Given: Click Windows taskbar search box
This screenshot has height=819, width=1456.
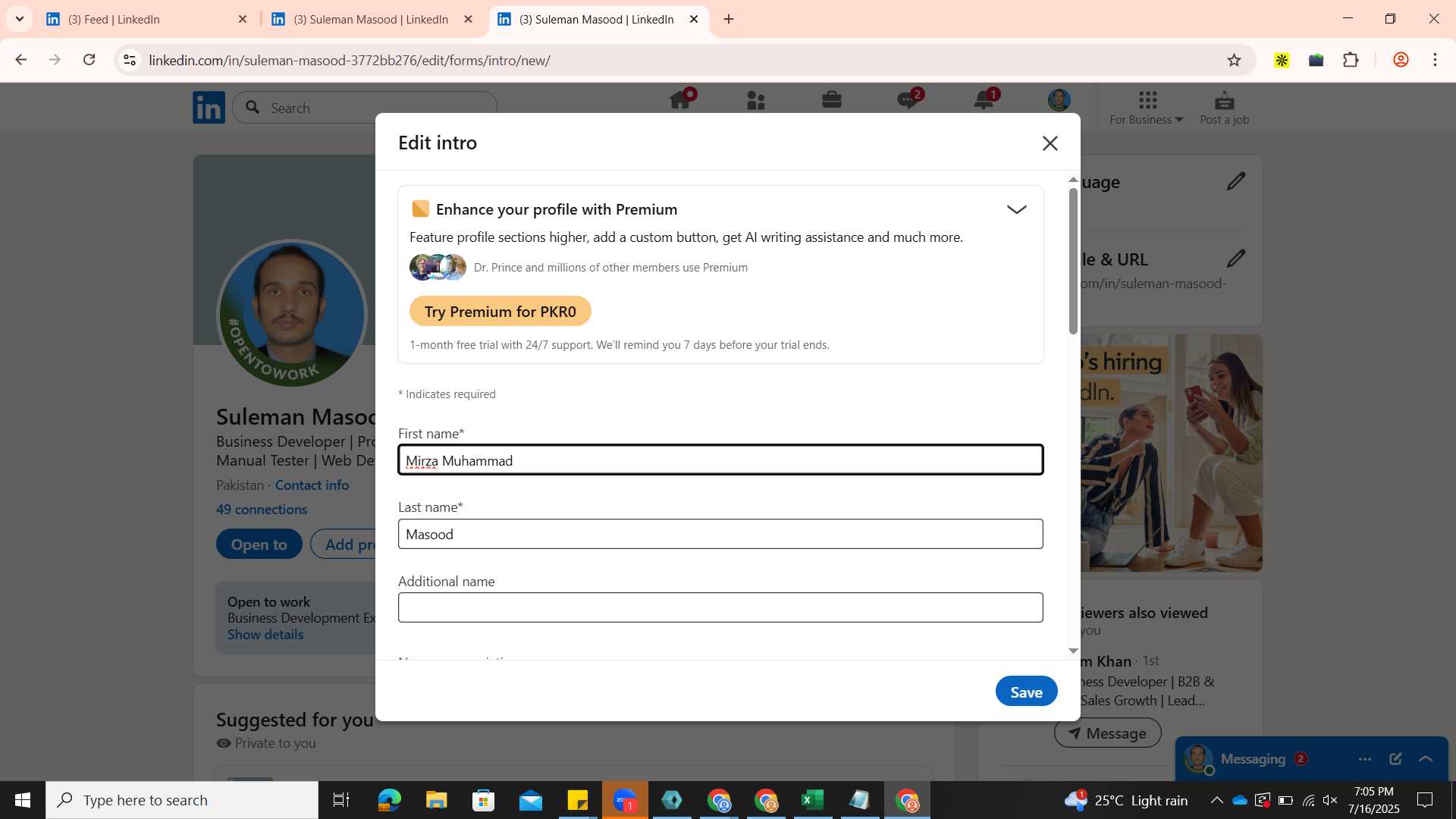Looking at the screenshot, I should coord(182,800).
